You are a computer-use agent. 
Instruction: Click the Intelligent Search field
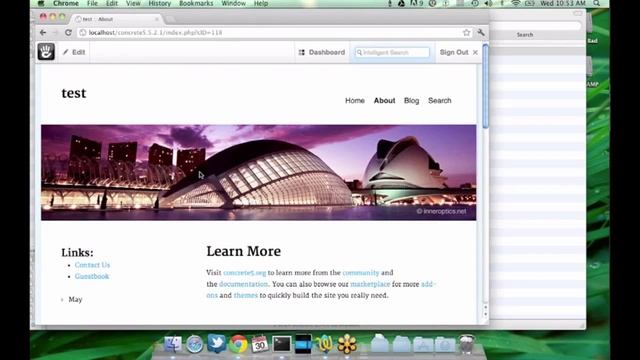pos(392,52)
